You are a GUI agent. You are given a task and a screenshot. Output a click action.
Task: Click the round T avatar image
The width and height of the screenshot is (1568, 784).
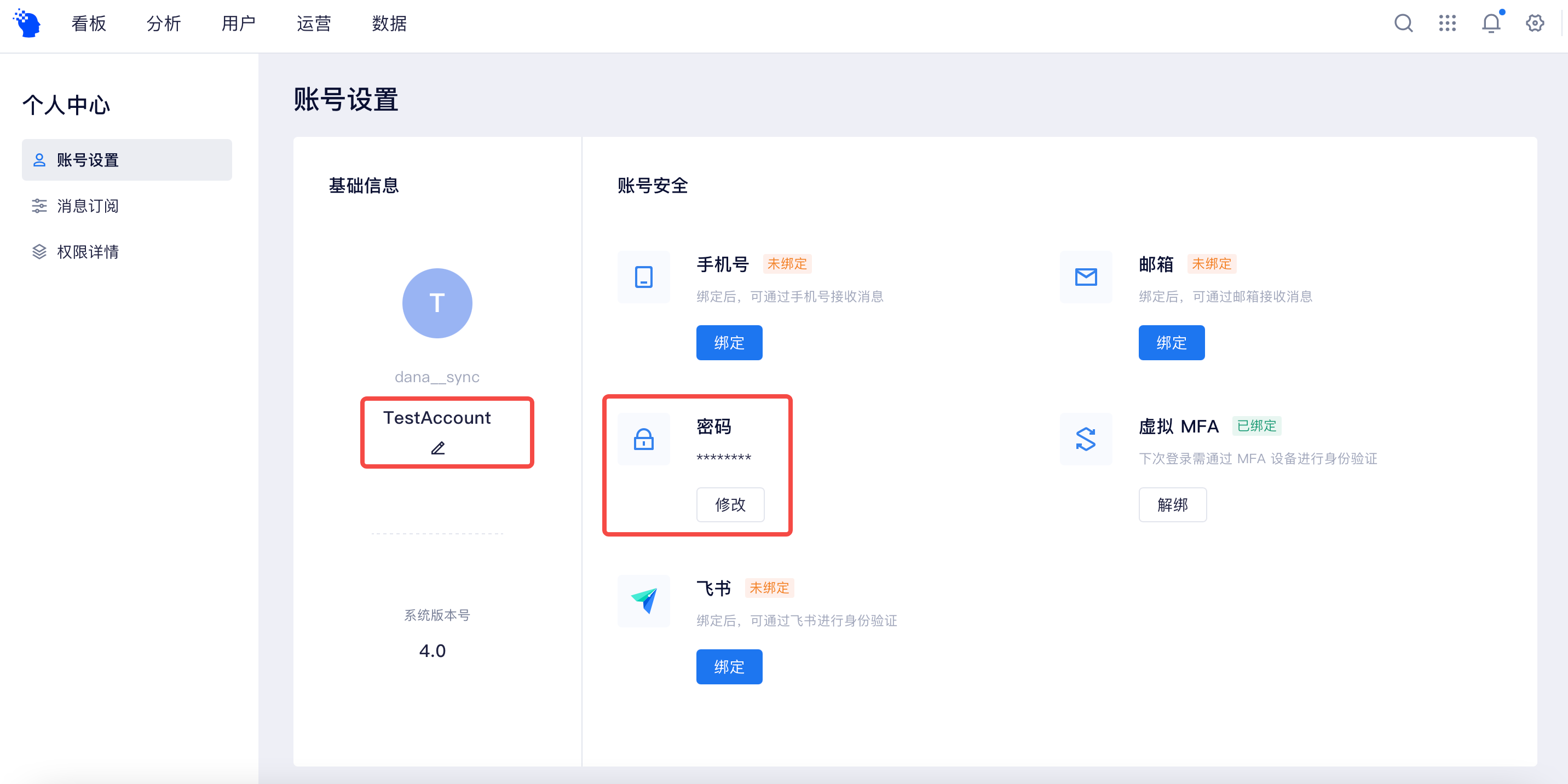(x=437, y=303)
